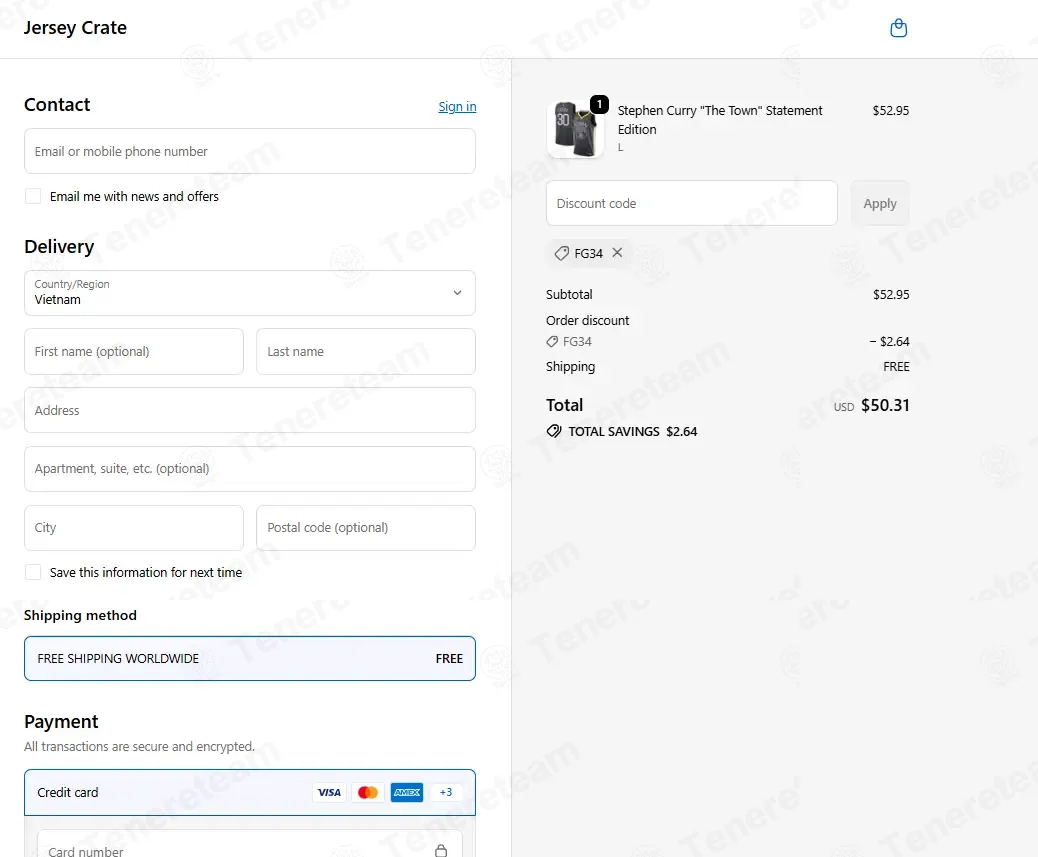Viewport: 1038px width, 857px height.
Task: Enable Email me with news and offers
Action: (x=32, y=196)
